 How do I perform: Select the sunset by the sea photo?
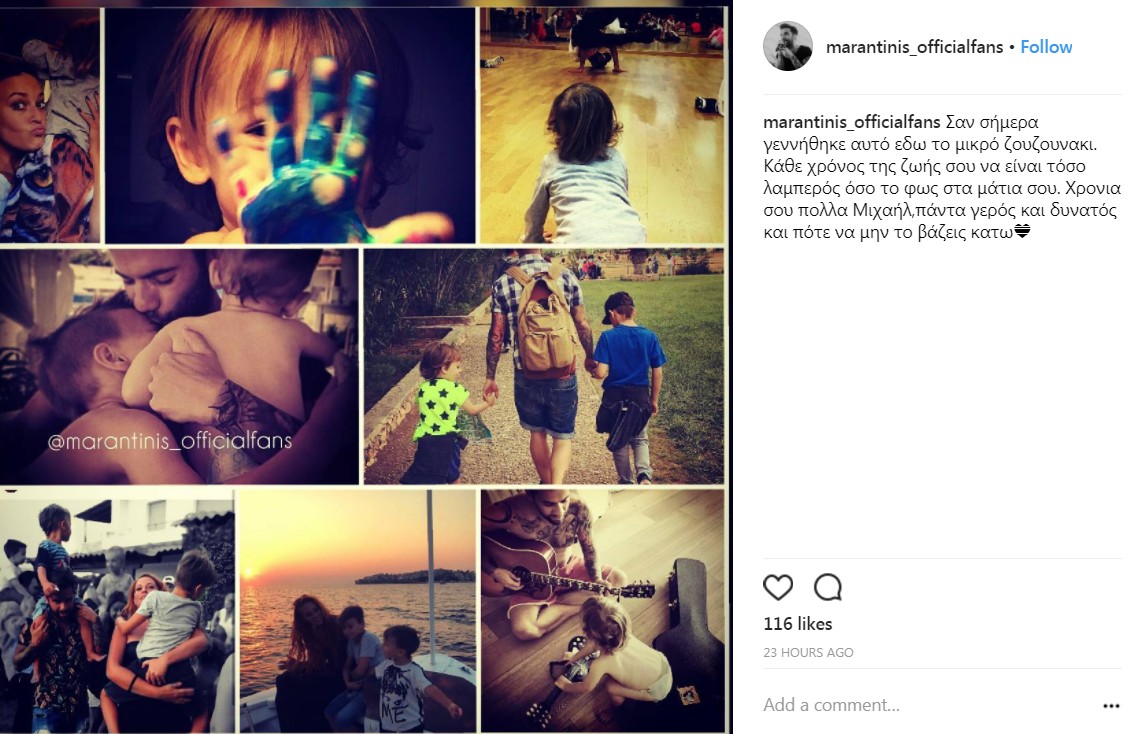coord(357,611)
